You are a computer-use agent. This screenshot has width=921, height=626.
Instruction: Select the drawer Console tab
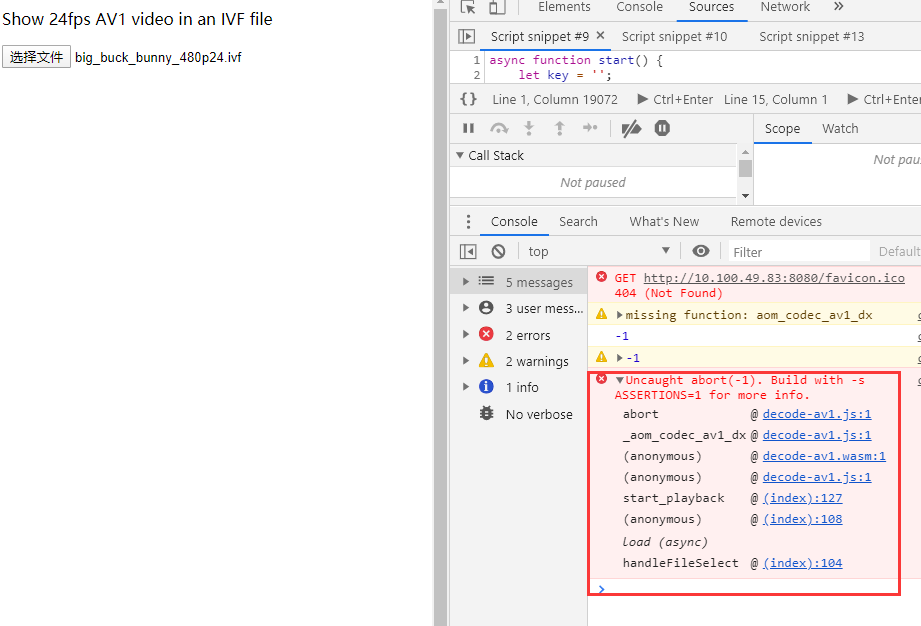pos(514,221)
